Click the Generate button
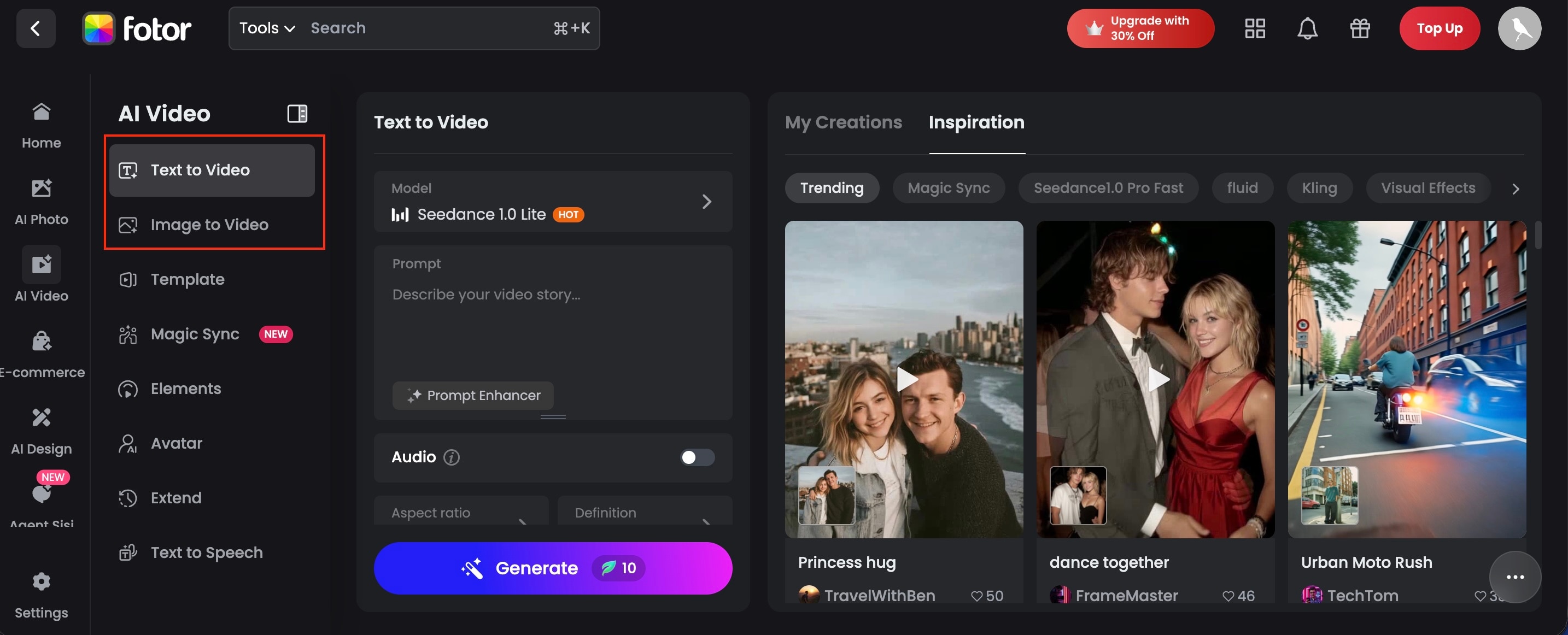Screen dimensions: 1568x635 (x=553, y=568)
